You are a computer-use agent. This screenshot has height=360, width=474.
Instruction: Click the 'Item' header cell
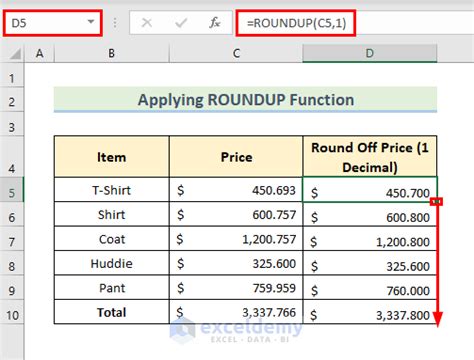click(x=112, y=156)
